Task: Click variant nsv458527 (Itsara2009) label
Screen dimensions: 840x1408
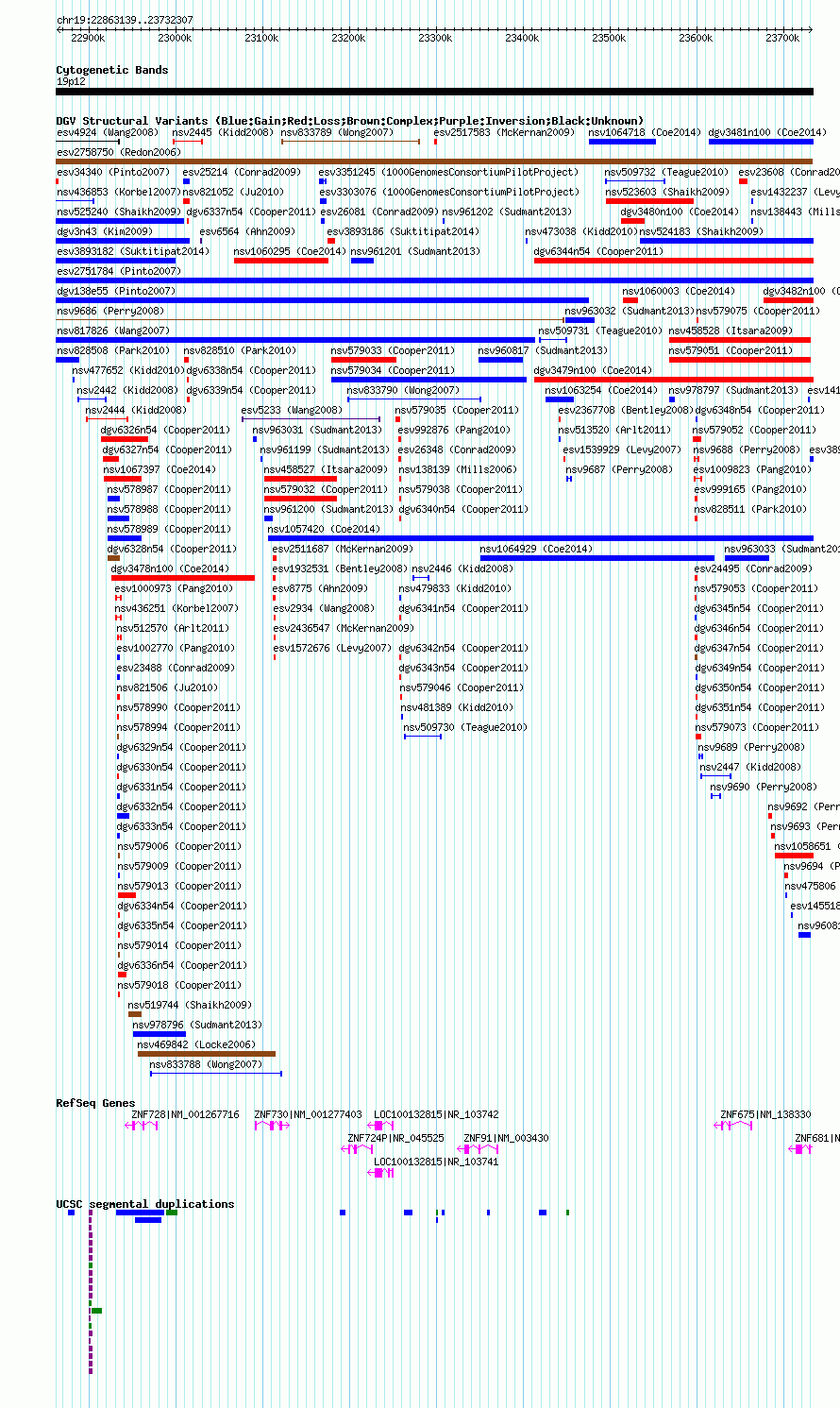Action: pos(326,469)
